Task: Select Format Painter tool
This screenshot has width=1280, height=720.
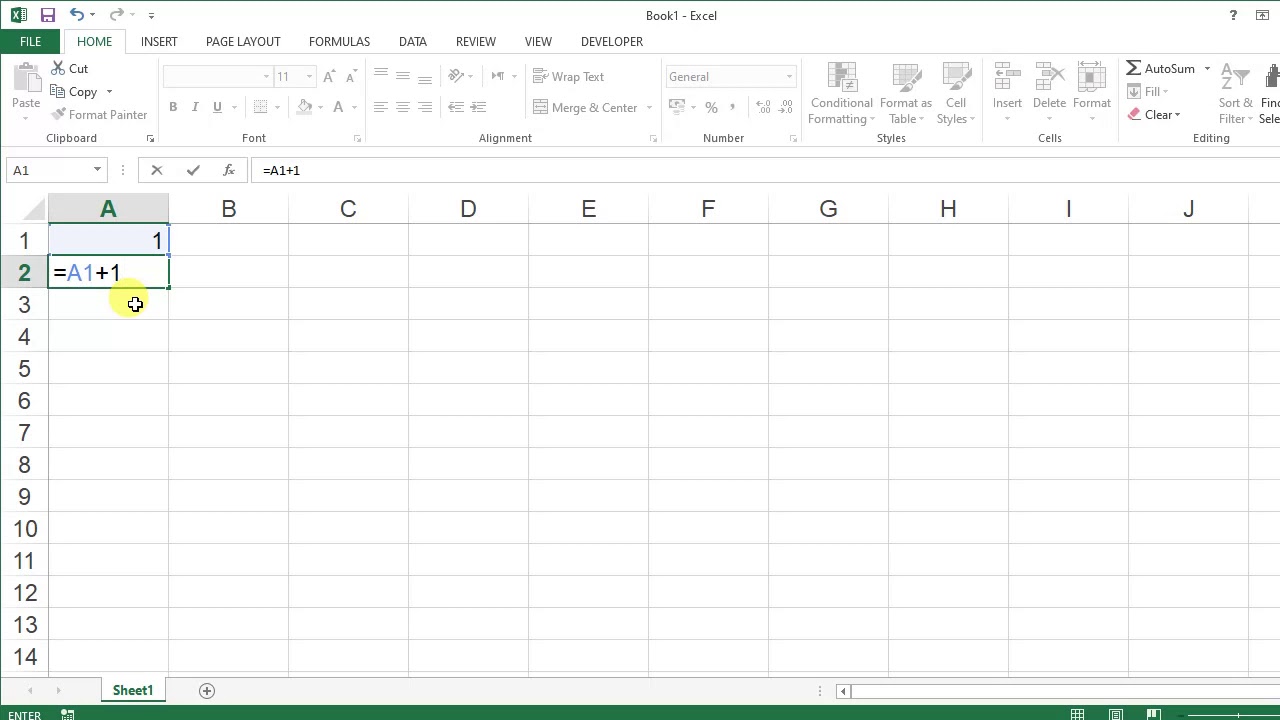Action: tap(100, 115)
